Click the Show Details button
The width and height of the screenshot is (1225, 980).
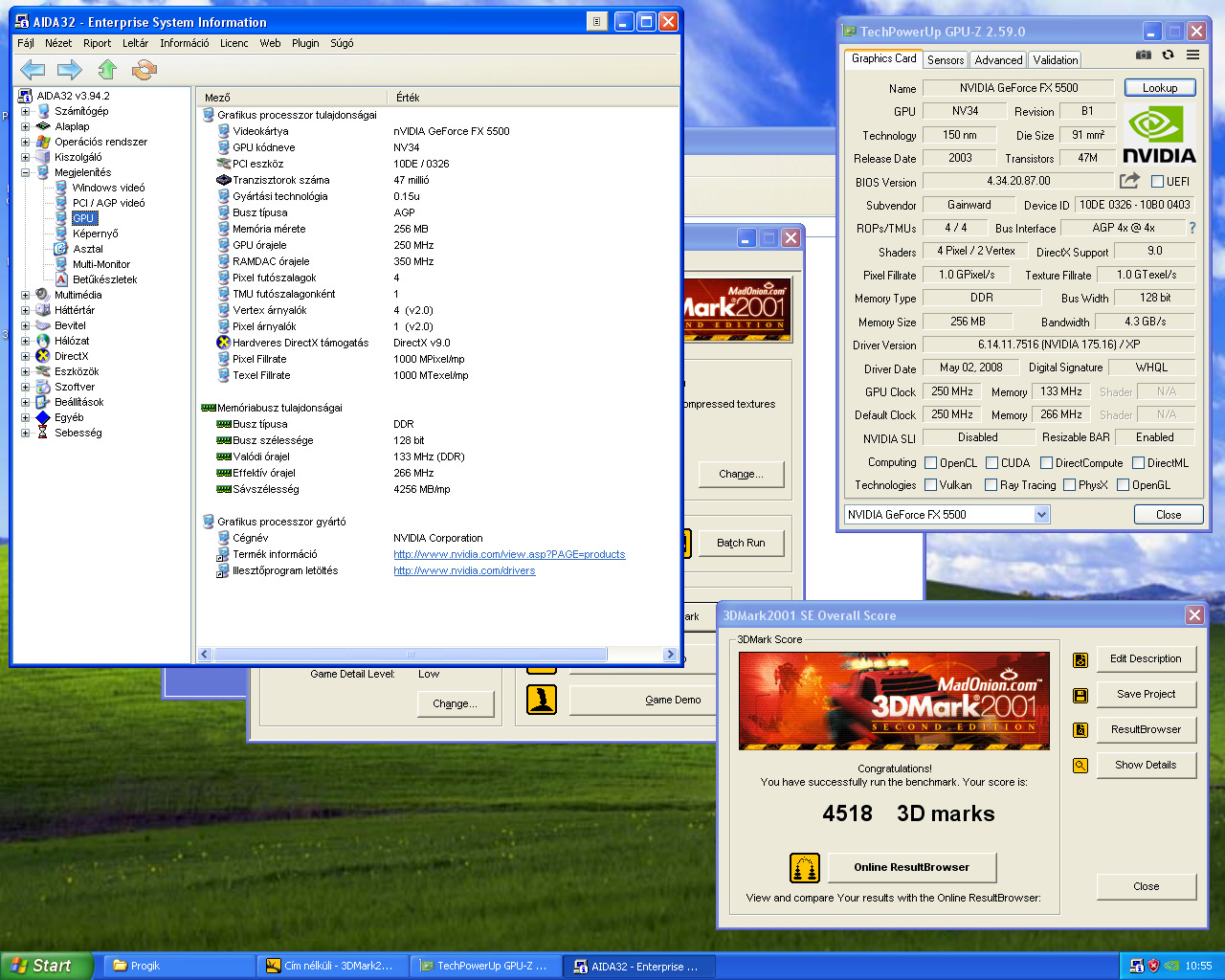pyautogui.click(x=1146, y=765)
